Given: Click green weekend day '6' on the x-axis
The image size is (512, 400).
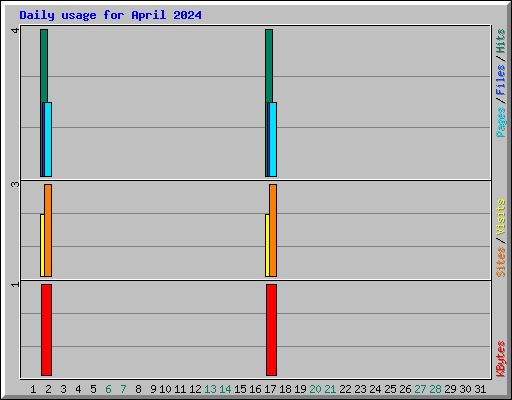Looking at the screenshot, I should tap(108, 389).
